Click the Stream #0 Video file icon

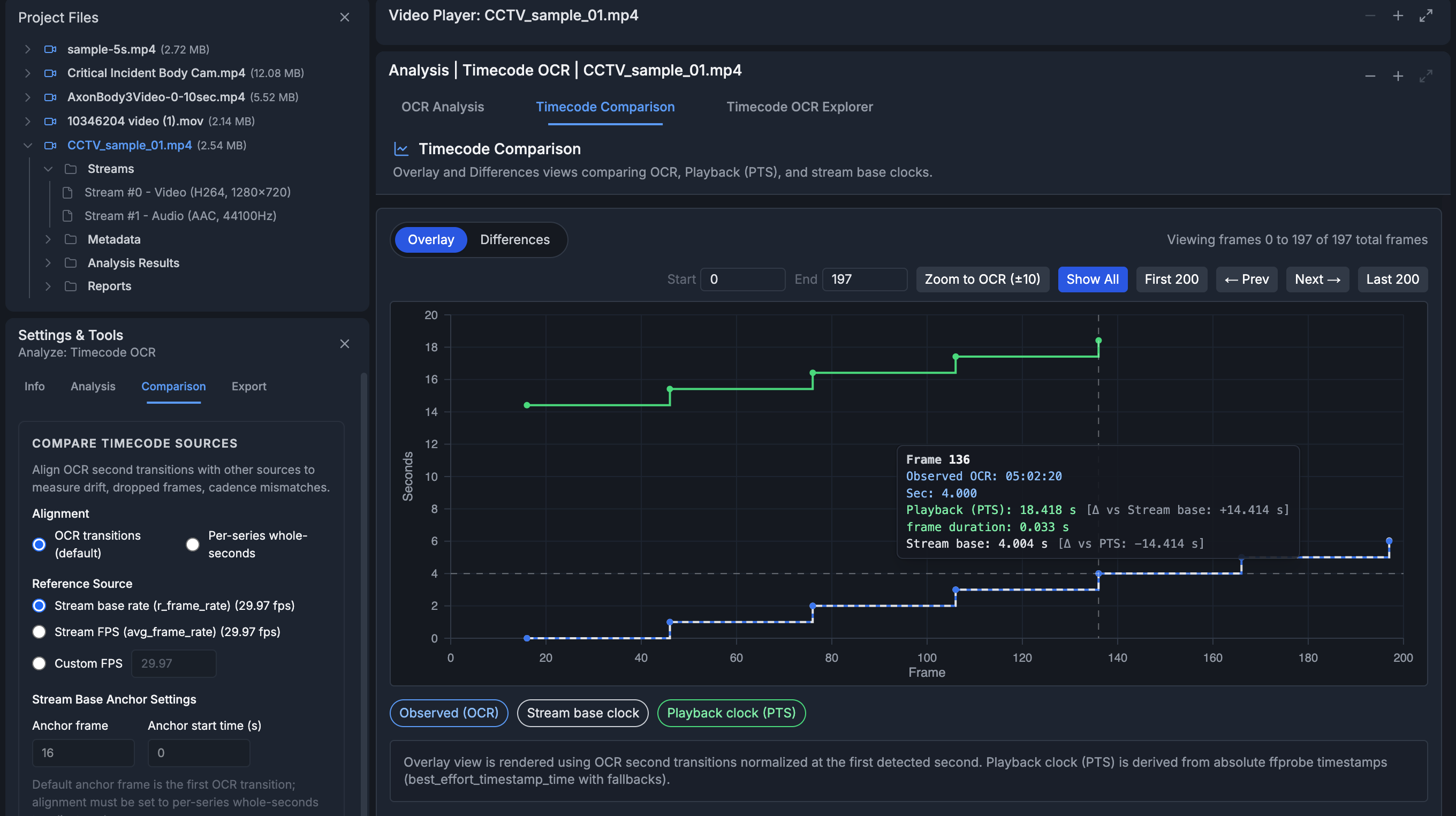click(67, 192)
